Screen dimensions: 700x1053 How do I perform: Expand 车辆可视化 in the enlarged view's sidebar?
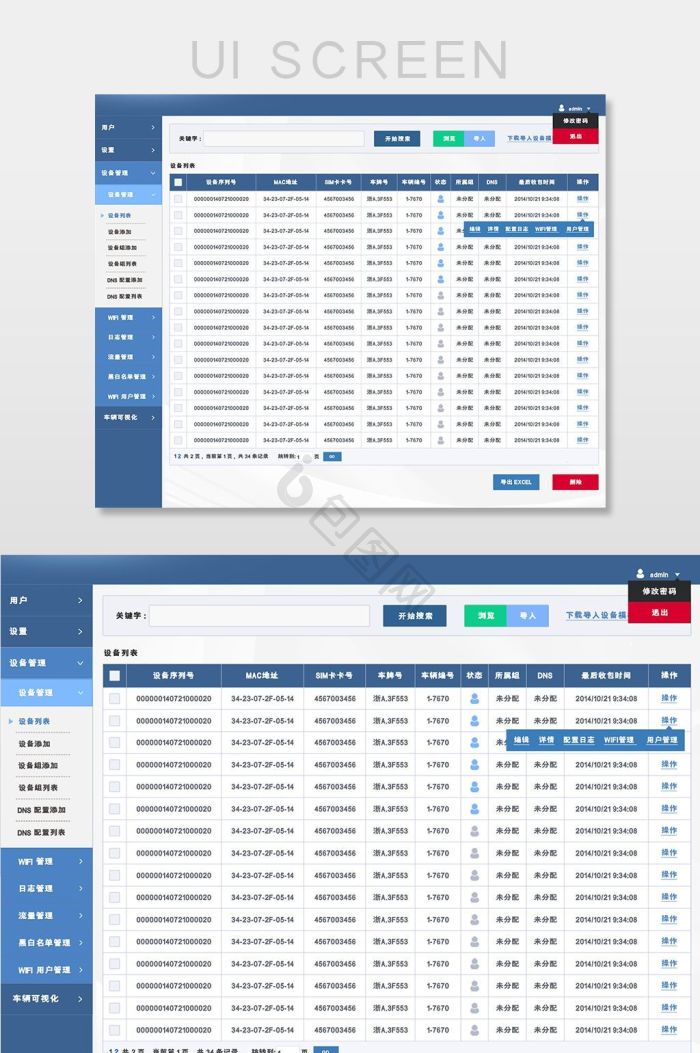point(46,999)
